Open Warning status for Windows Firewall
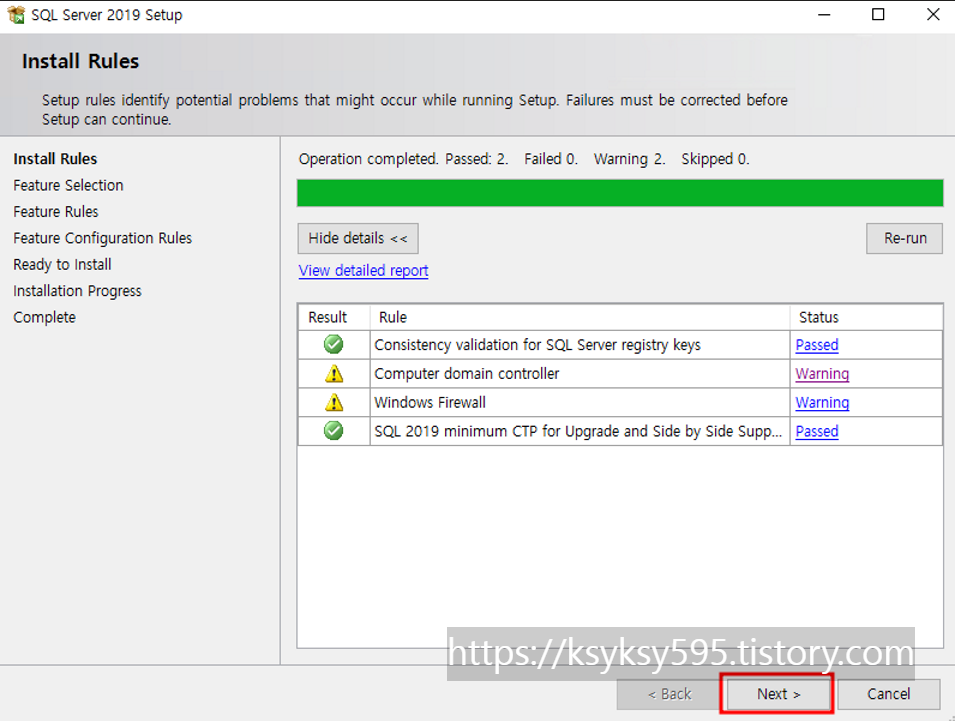 click(x=822, y=403)
